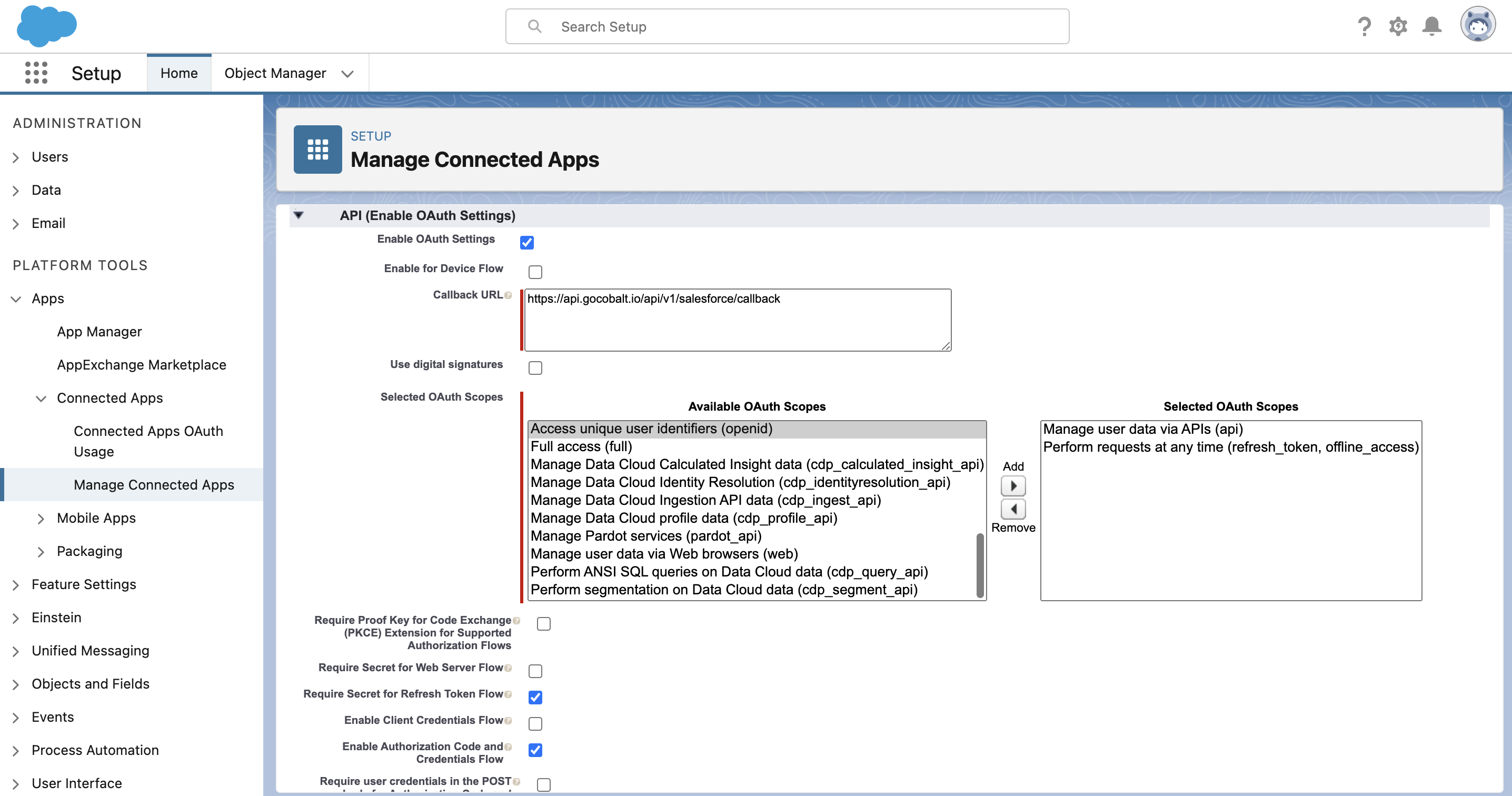The width and height of the screenshot is (1512, 796).
Task: Click the Add arrow to move scopes
Action: click(x=1013, y=486)
